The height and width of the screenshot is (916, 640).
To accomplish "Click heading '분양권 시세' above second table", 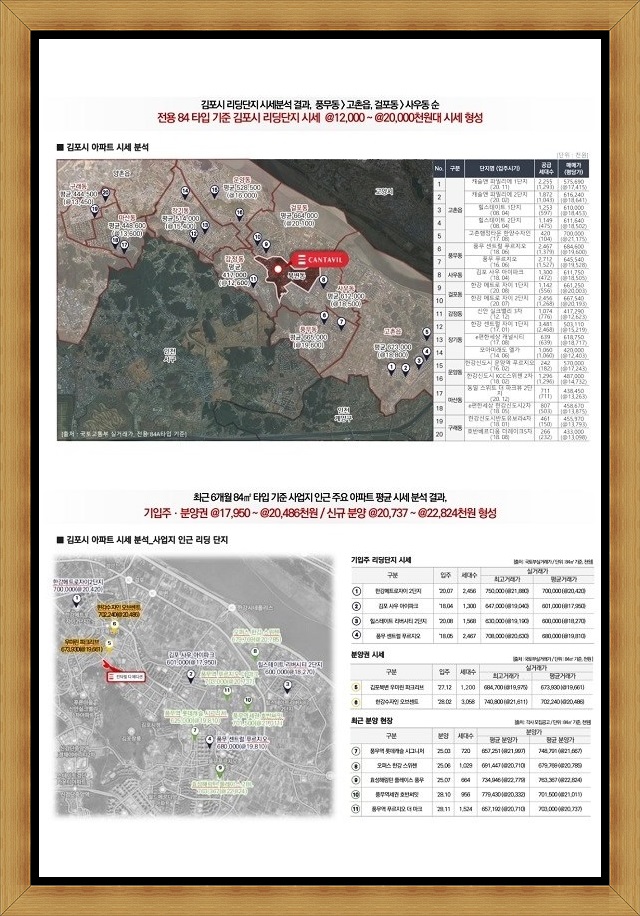I will [368, 655].
